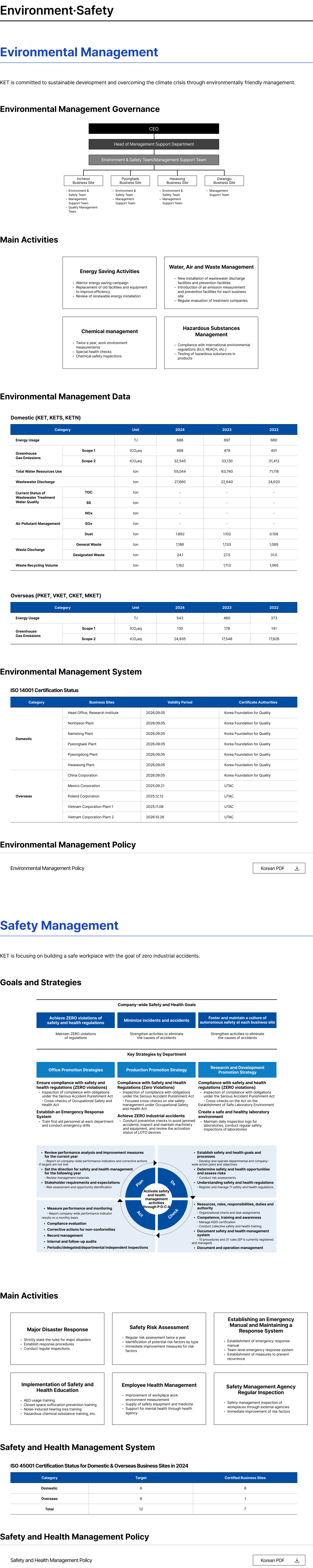Select the 'Hwaseong Plant' row

[180, 765]
